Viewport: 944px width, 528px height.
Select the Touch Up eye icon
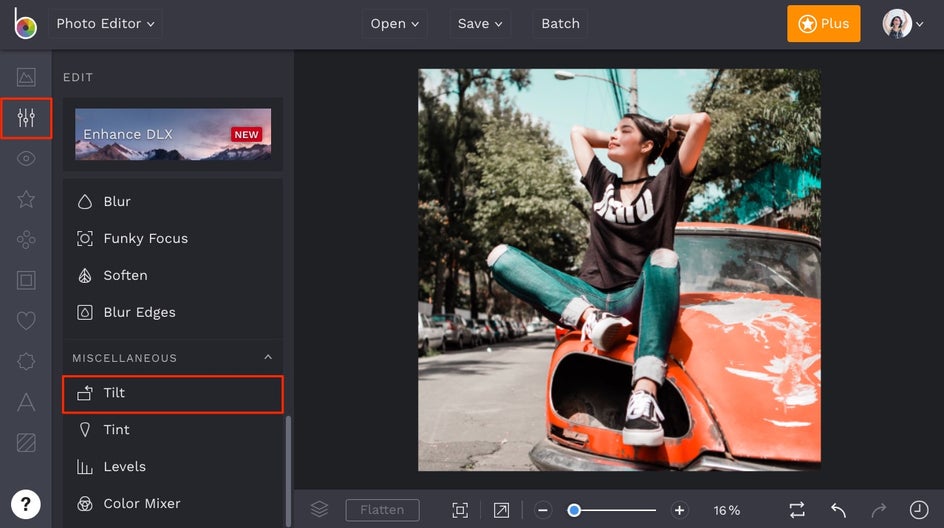[x=26, y=159]
